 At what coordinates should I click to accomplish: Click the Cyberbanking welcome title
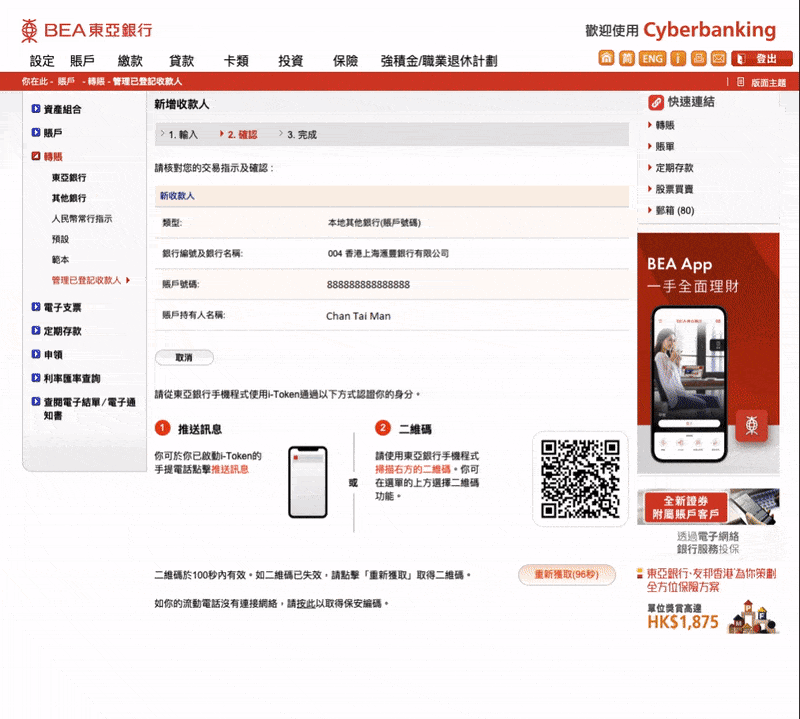coord(710,30)
